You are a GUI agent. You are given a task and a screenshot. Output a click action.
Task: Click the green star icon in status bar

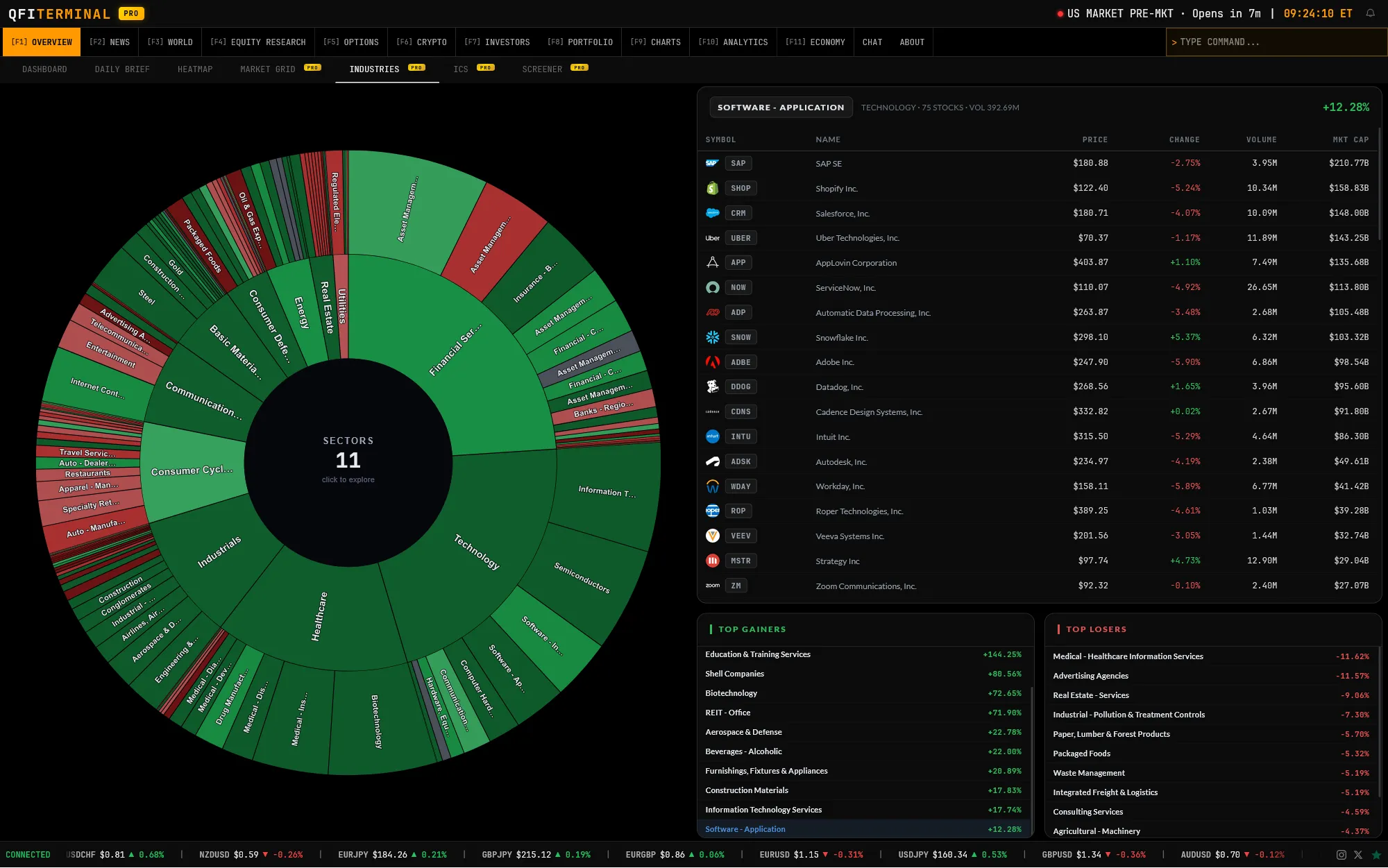tap(1376, 855)
